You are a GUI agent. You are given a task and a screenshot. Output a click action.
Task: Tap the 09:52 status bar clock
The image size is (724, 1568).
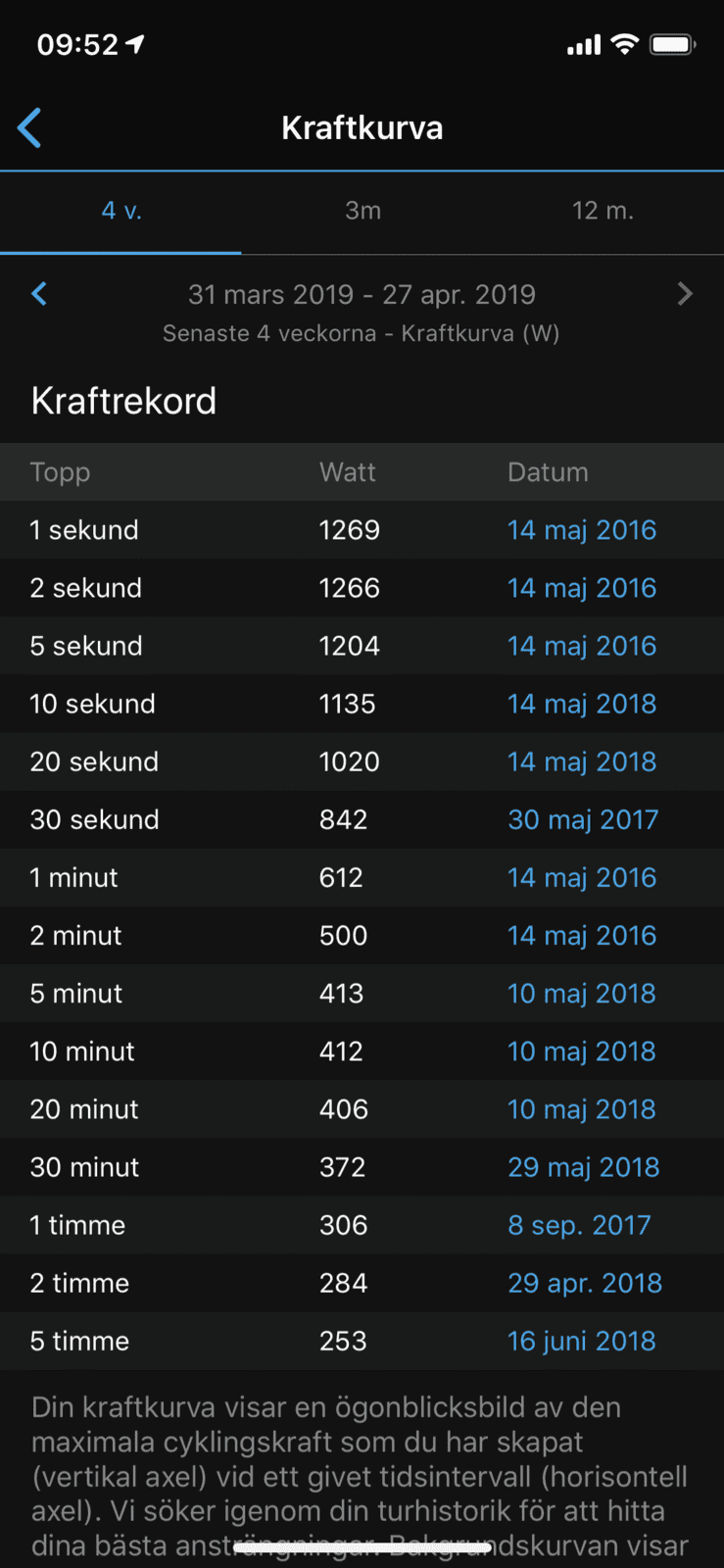pyautogui.click(x=77, y=44)
